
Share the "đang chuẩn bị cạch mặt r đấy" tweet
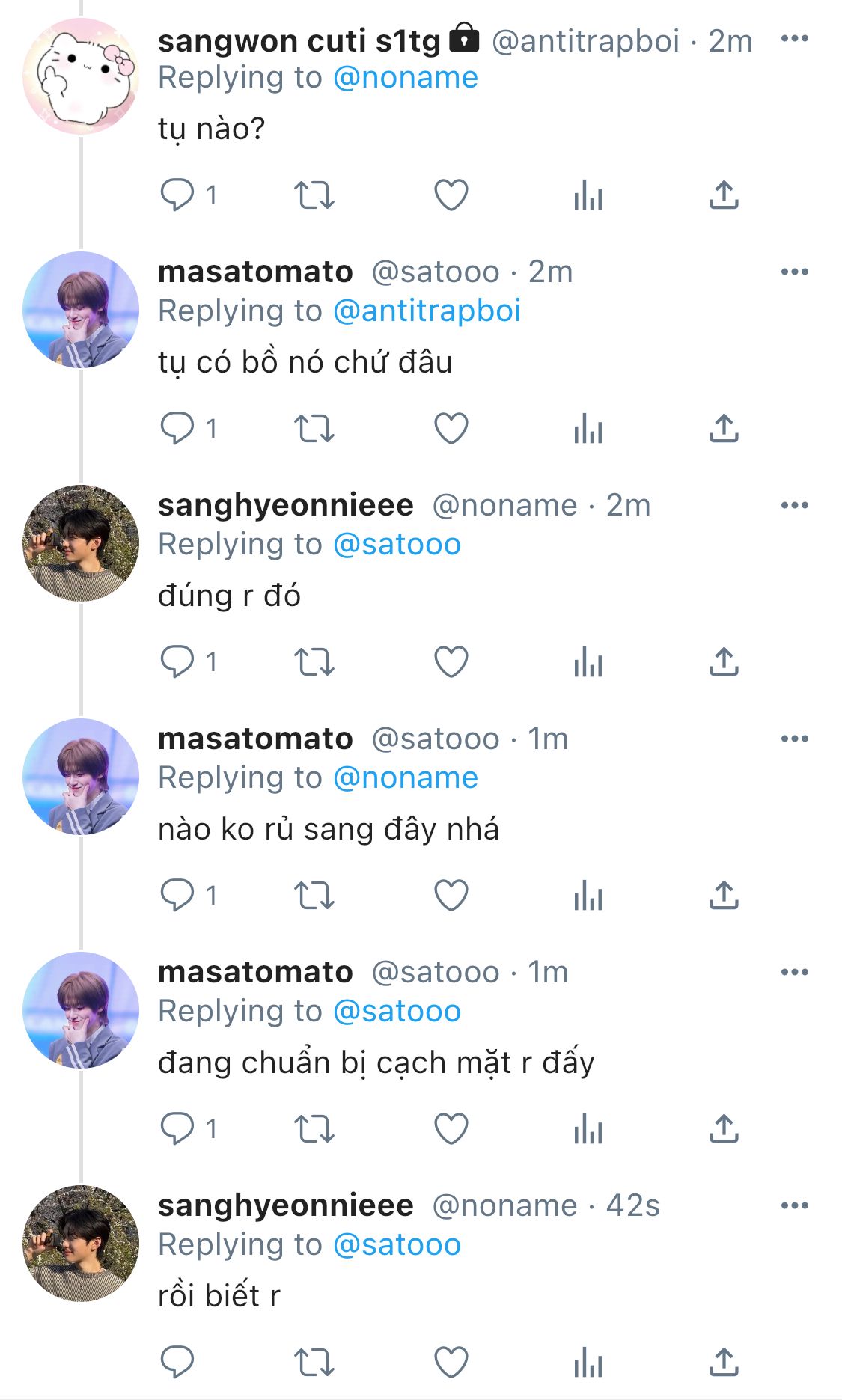click(x=724, y=1128)
